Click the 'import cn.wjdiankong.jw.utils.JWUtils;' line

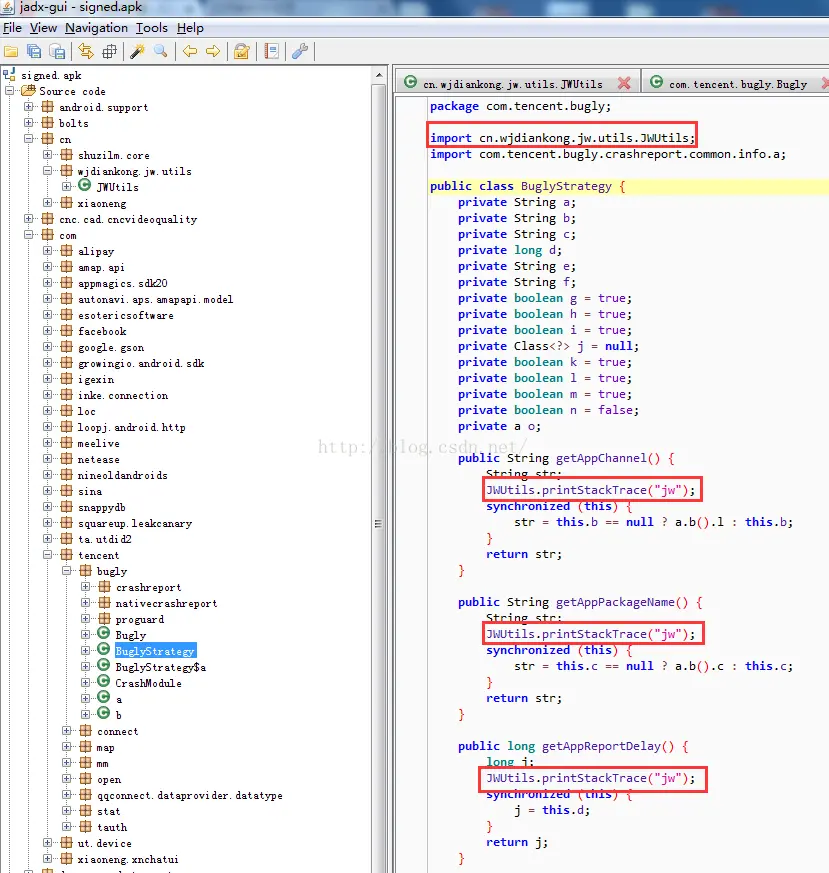[562, 138]
